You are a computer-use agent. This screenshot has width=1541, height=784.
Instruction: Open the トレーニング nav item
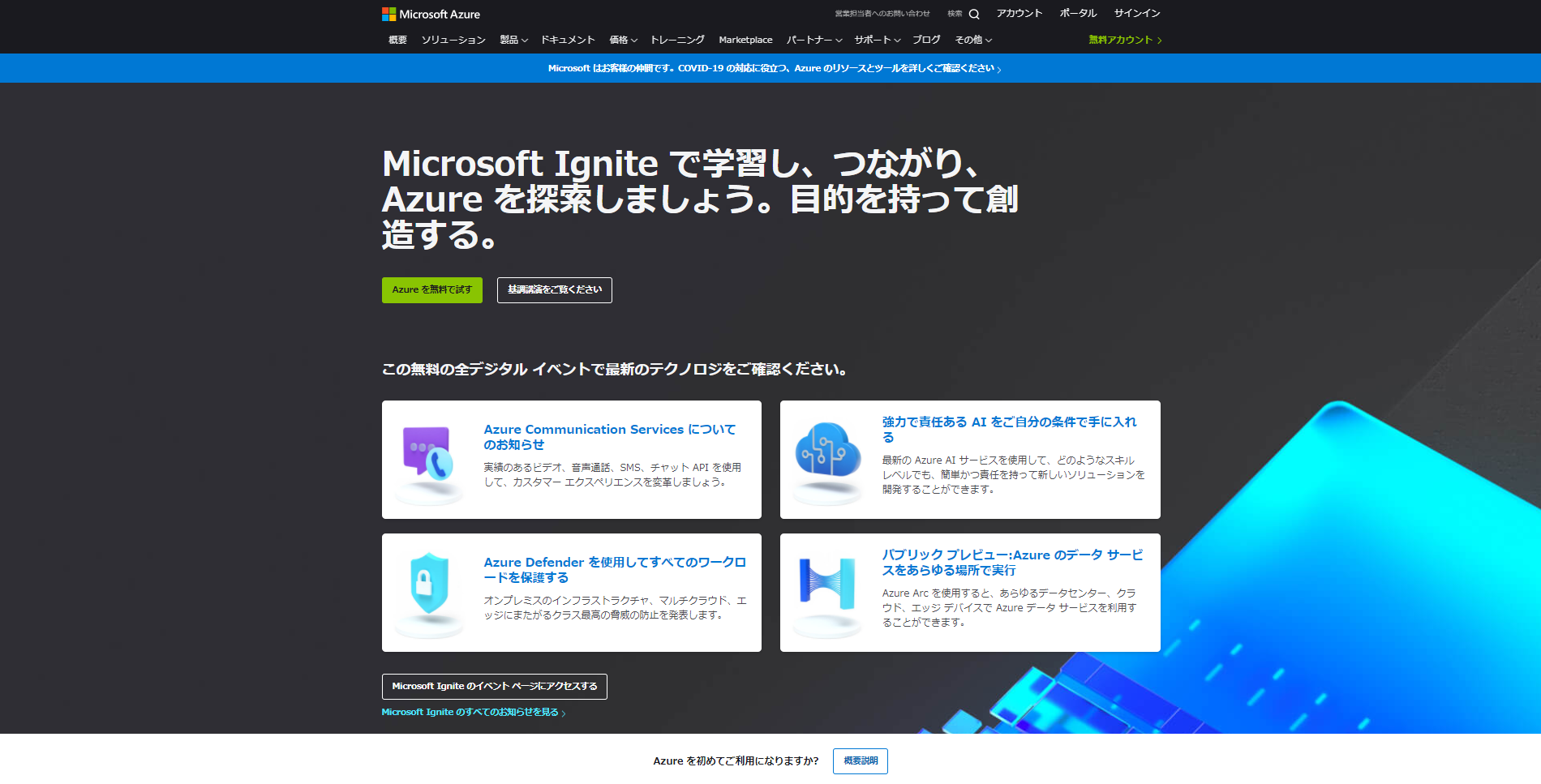(x=677, y=40)
